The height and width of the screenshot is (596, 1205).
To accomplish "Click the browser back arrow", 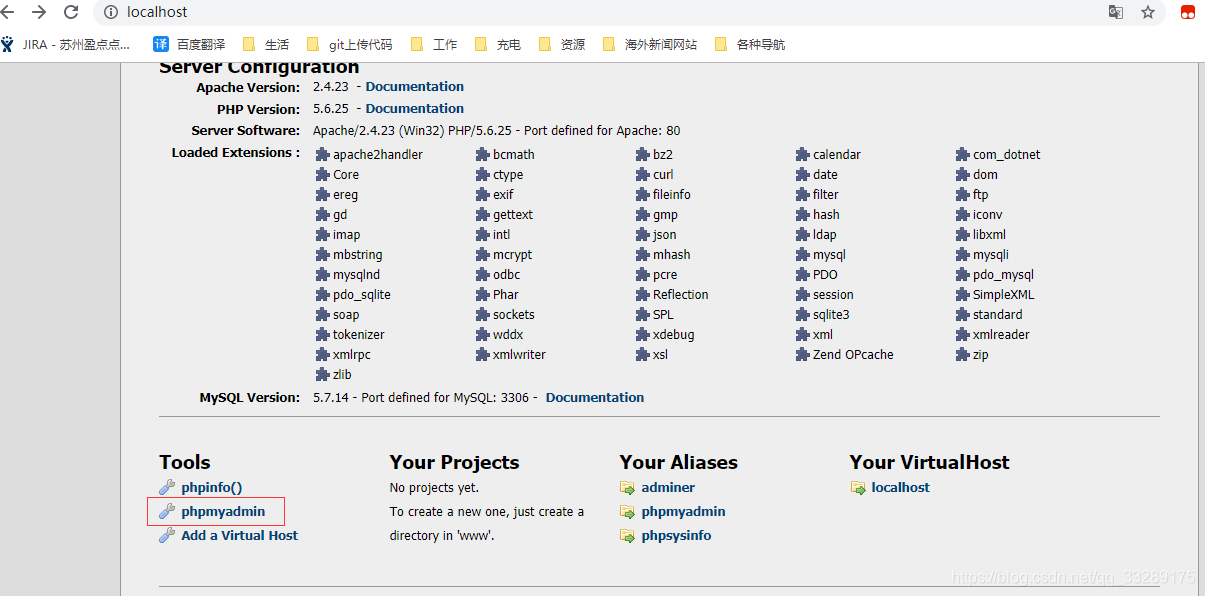I will (6, 12).
